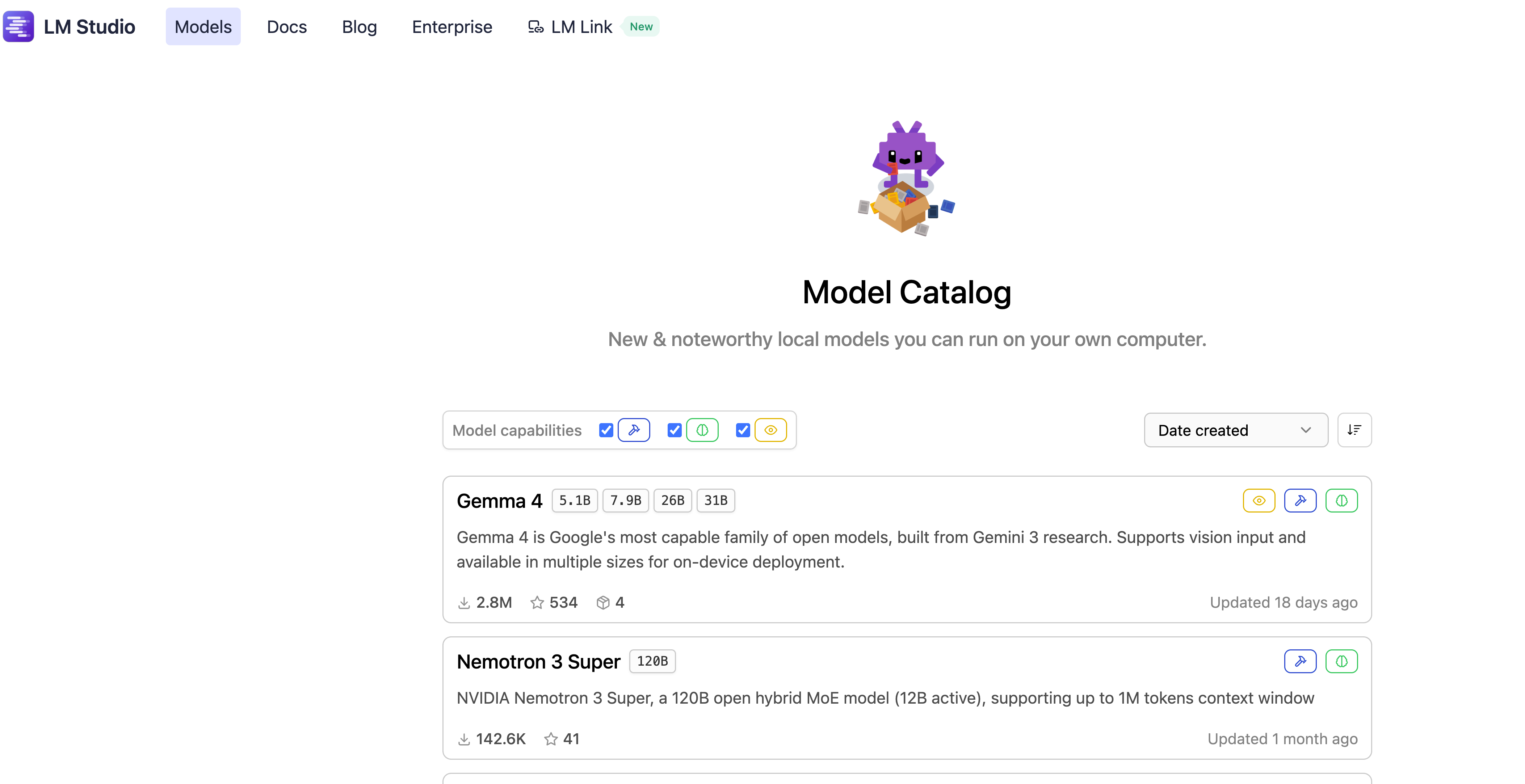Open the LM Link chain icon
1525x784 pixels.
click(536, 27)
